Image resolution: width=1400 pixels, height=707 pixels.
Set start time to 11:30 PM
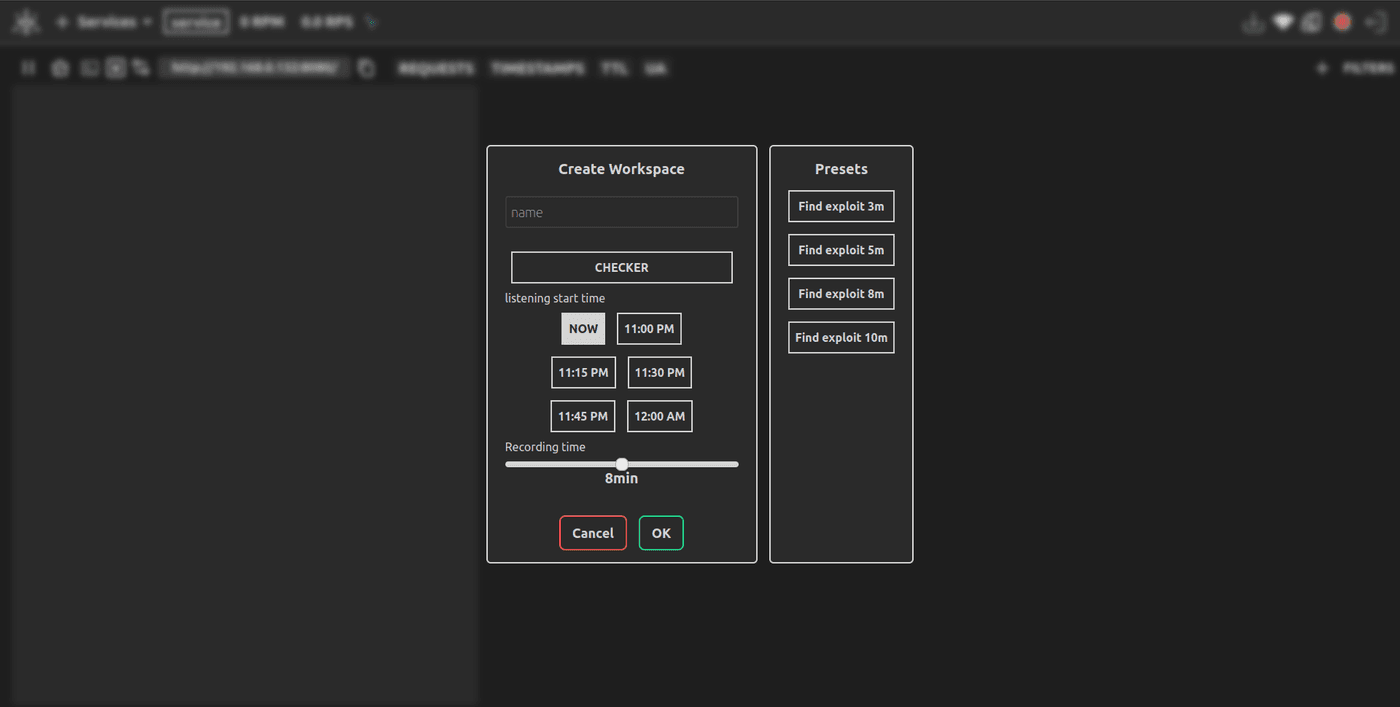[x=659, y=373]
